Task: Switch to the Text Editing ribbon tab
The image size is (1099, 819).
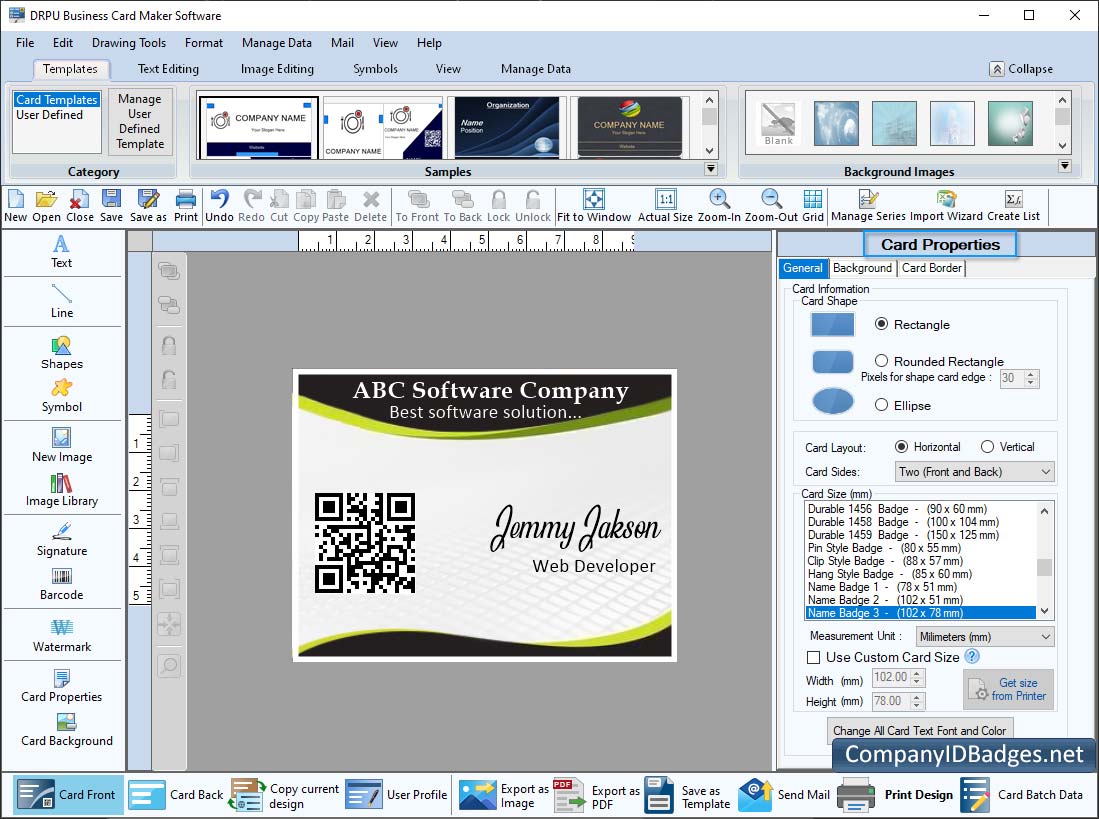Action: [x=168, y=69]
